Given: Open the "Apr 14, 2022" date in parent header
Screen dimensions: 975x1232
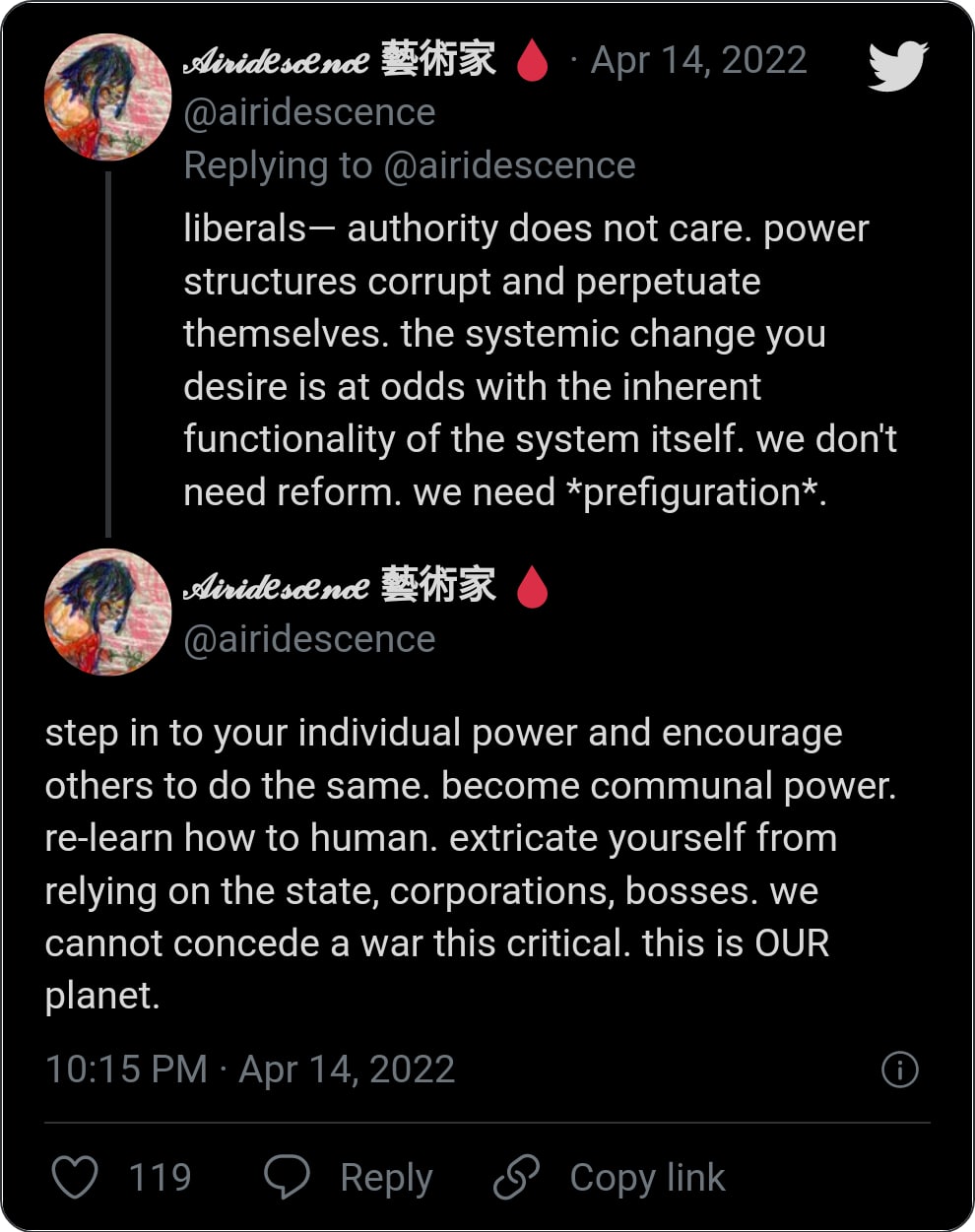Looking at the screenshot, I should point(698,61).
